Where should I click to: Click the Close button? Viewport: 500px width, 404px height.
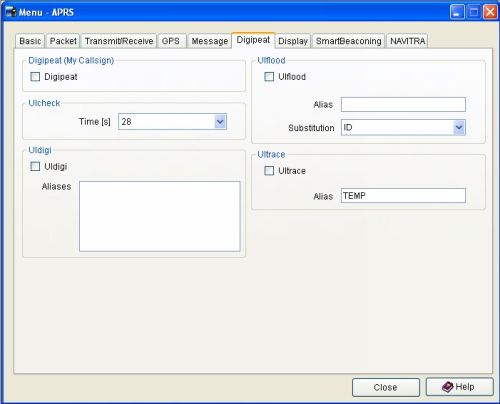pos(386,387)
